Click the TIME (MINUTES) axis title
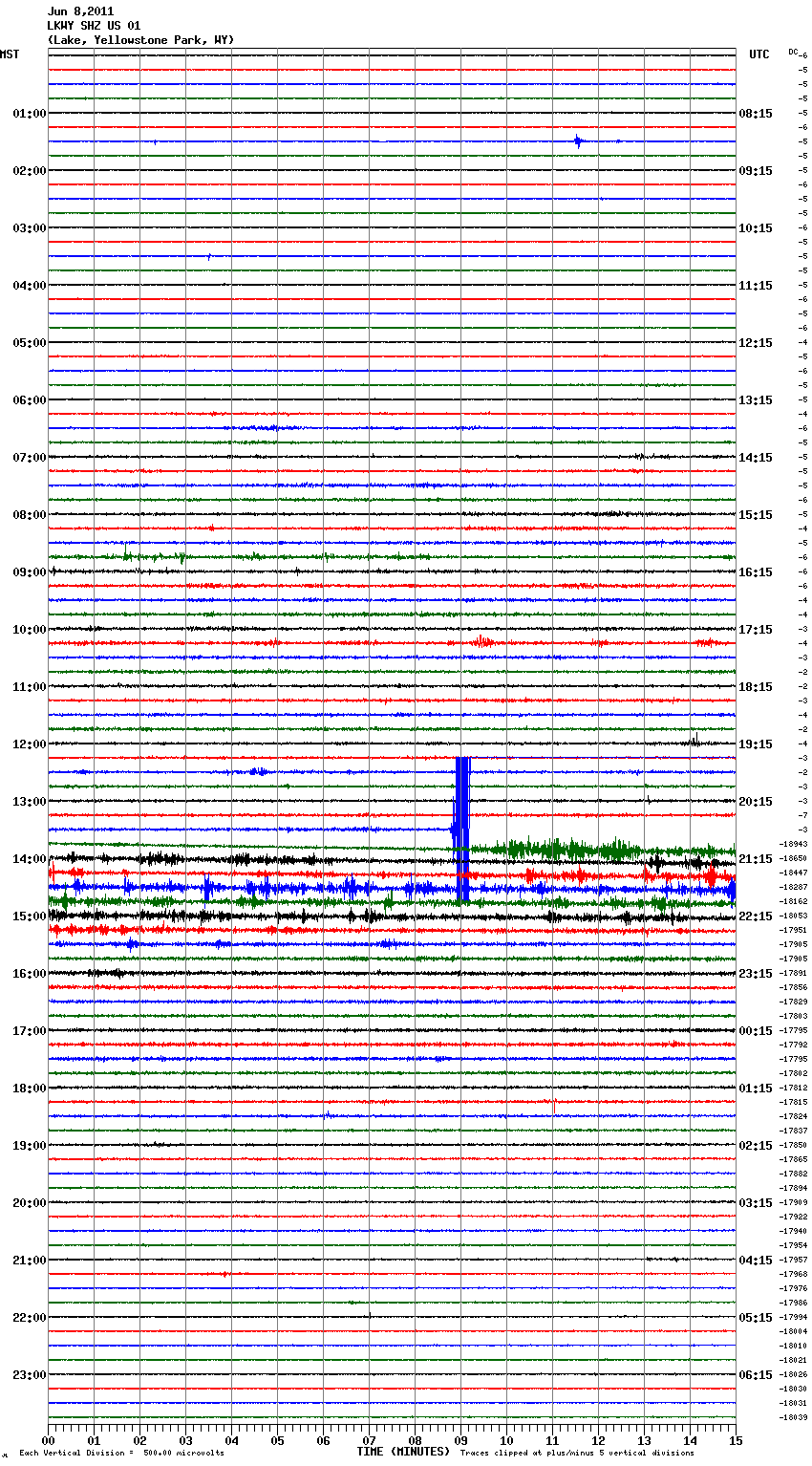Screen dimensions: 812x1466 point(403,1452)
